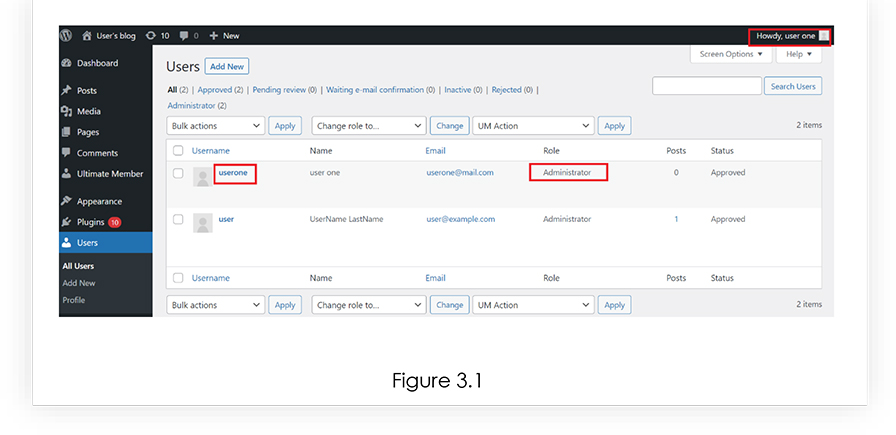Click the Appearance brush icon
The width and height of the screenshot is (896, 435).
[x=67, y=201]
